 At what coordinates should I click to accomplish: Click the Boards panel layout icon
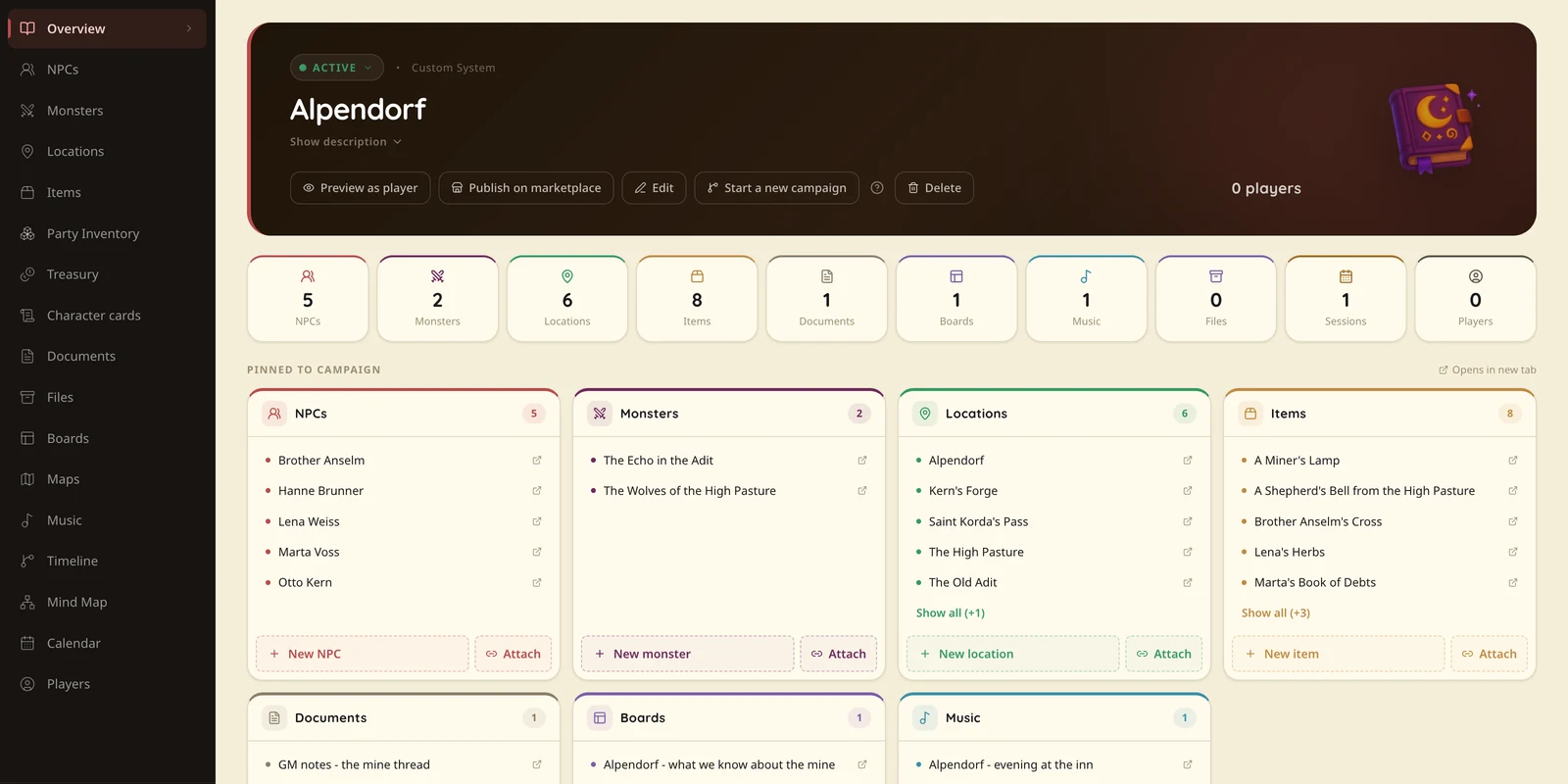click(600, 717)
